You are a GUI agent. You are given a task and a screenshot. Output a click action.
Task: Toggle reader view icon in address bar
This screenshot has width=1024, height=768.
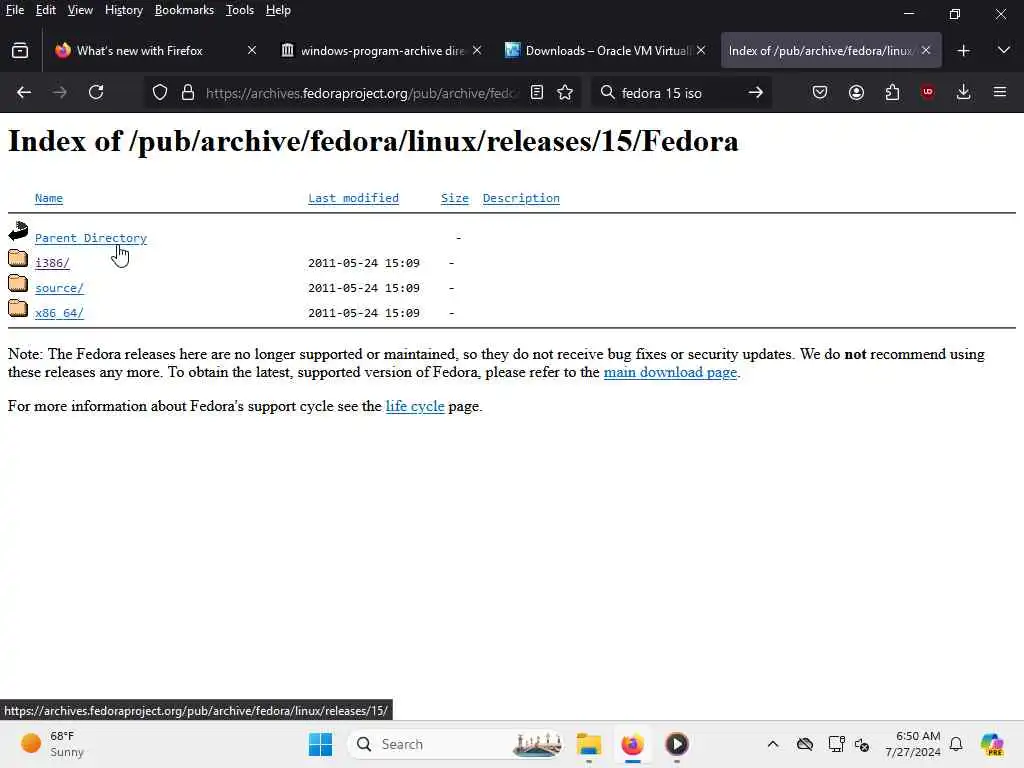[x=537, y=93]
